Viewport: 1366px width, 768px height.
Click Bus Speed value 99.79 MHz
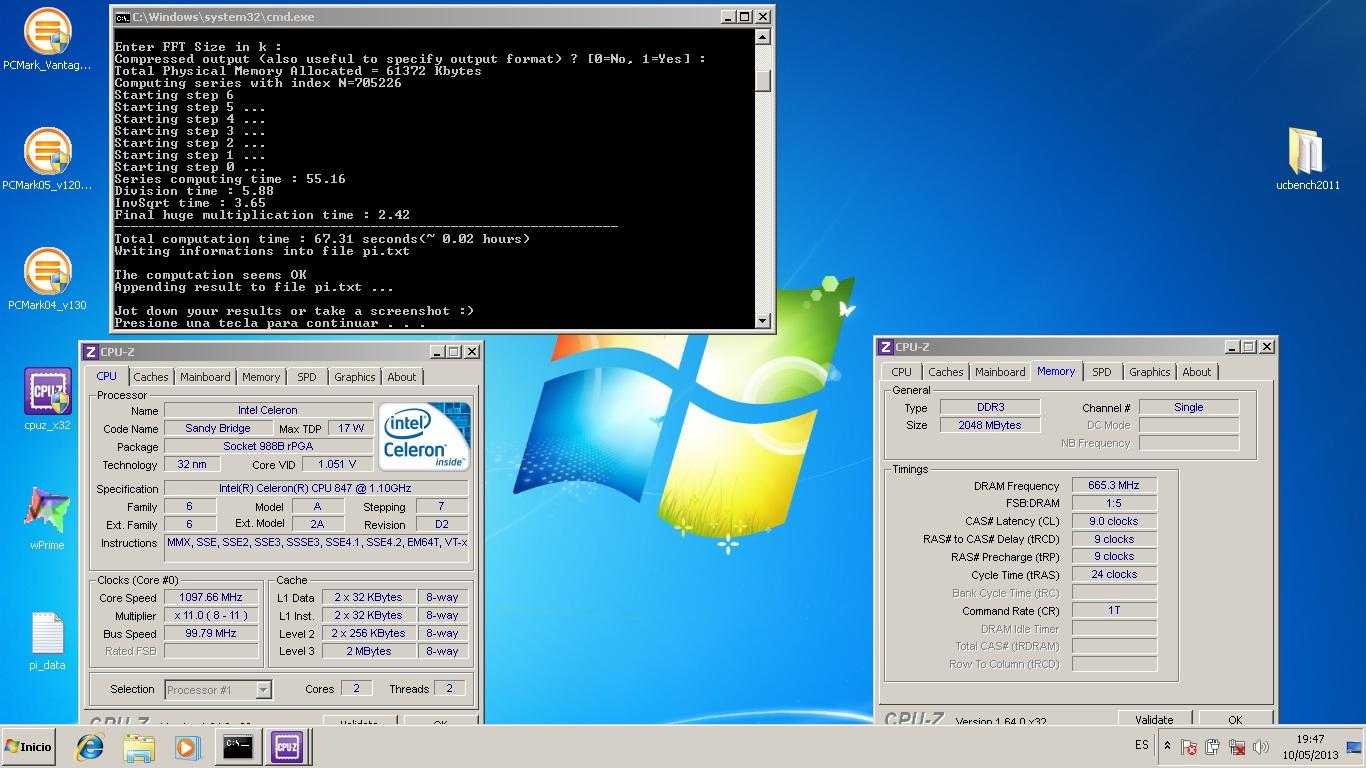coord(211,634)
